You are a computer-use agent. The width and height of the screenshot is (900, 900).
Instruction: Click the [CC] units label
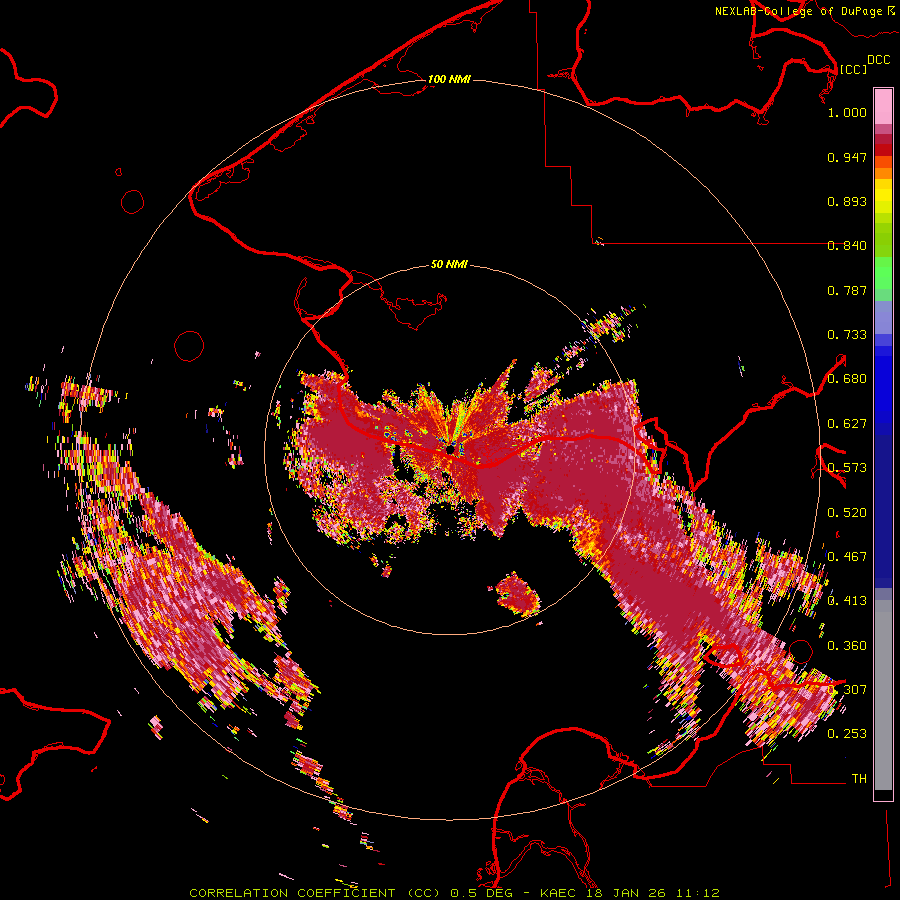click(x=853, y=69)
